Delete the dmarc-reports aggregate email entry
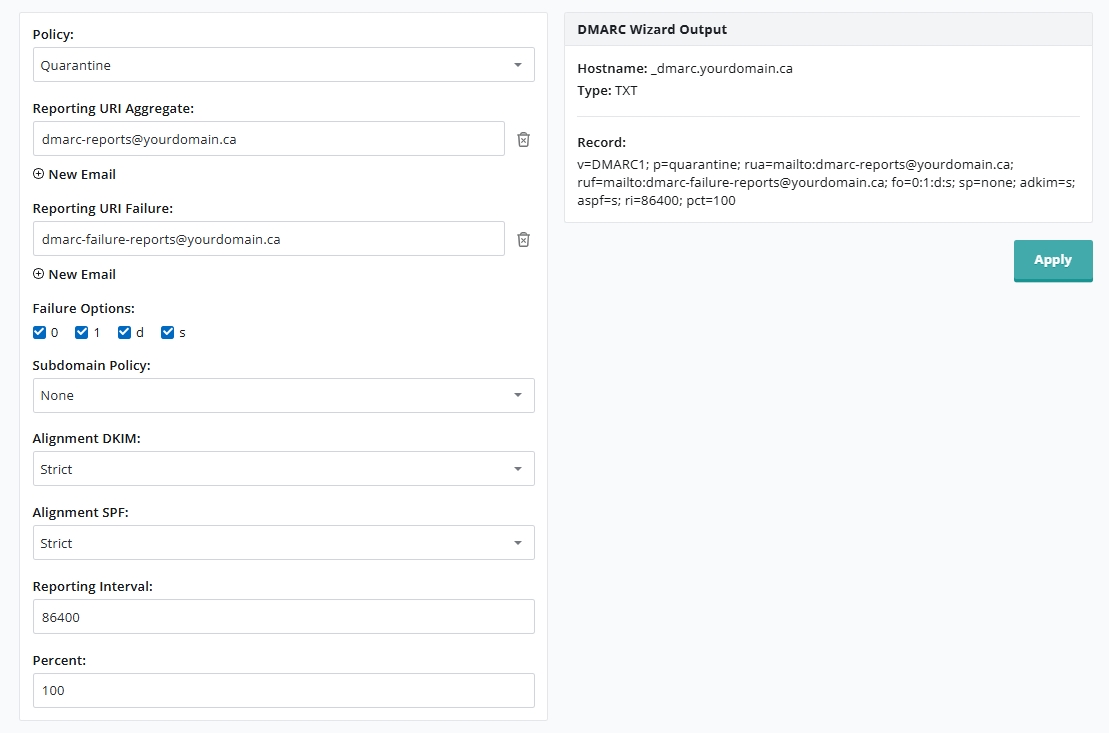 523,140
